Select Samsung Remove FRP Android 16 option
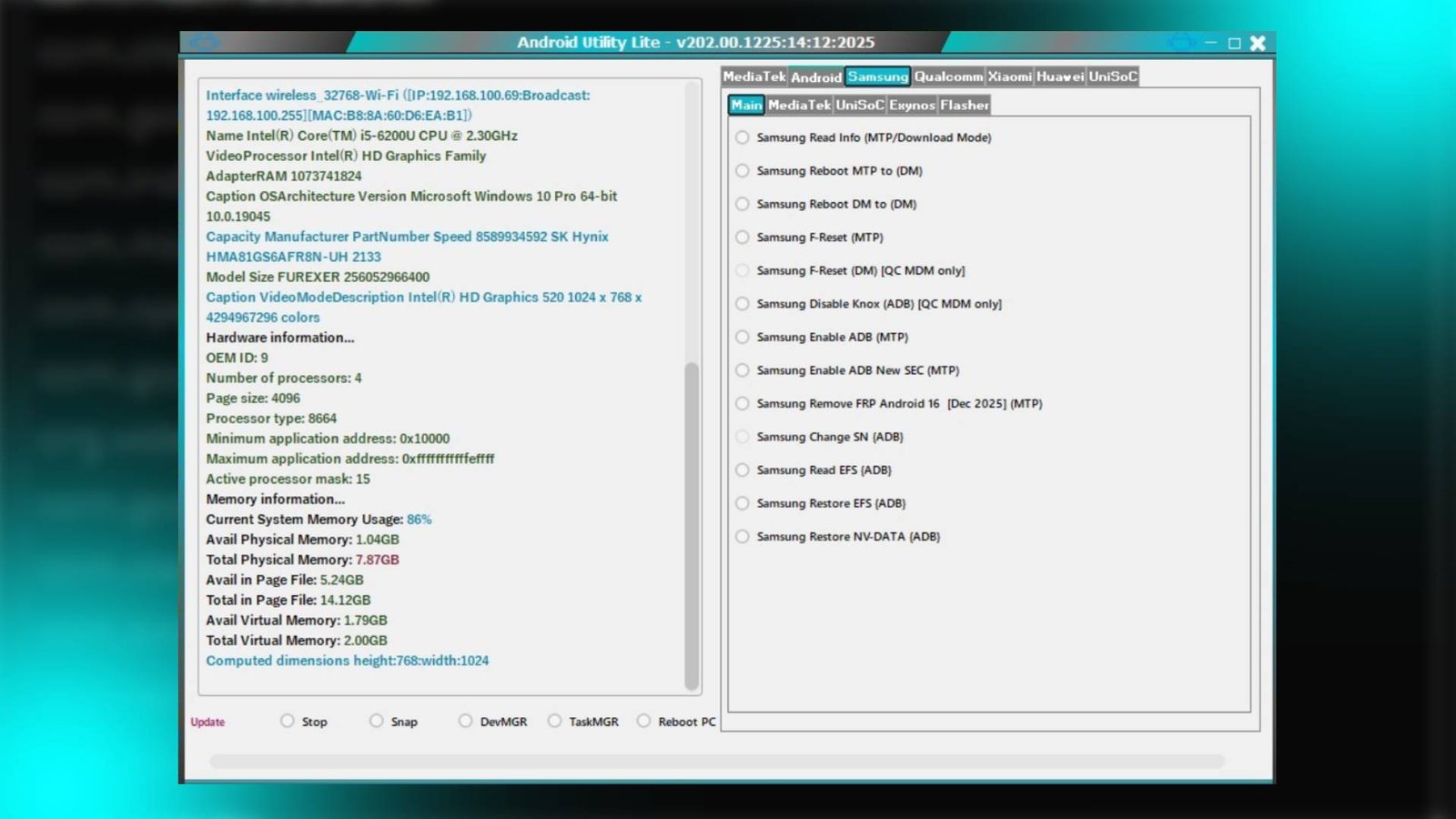This screenshot has width=1456, height=819. pos(742,403)
